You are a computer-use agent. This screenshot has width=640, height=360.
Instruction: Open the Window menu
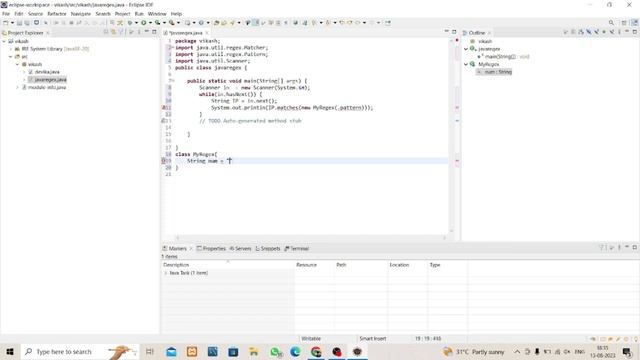point(157,14)
